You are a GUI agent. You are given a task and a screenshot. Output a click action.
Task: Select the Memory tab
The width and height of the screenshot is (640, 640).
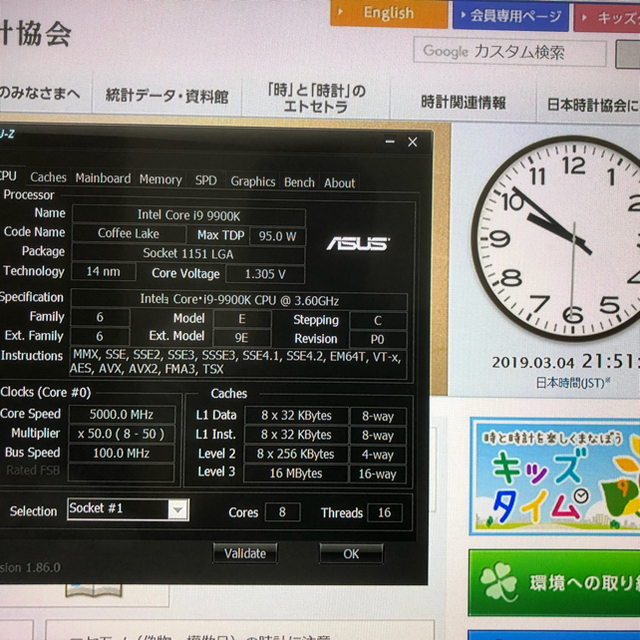click(160, 180)
